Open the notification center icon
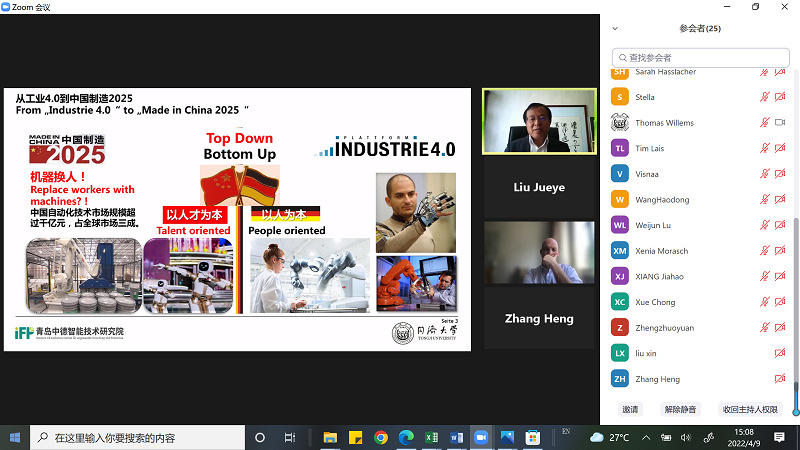The image size is (800, 450). 779,438
